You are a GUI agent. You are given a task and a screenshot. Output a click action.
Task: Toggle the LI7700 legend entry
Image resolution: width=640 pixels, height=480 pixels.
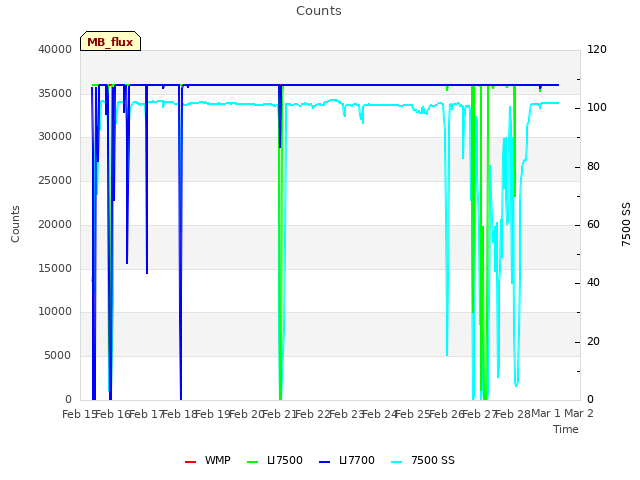tap(347, 460)
